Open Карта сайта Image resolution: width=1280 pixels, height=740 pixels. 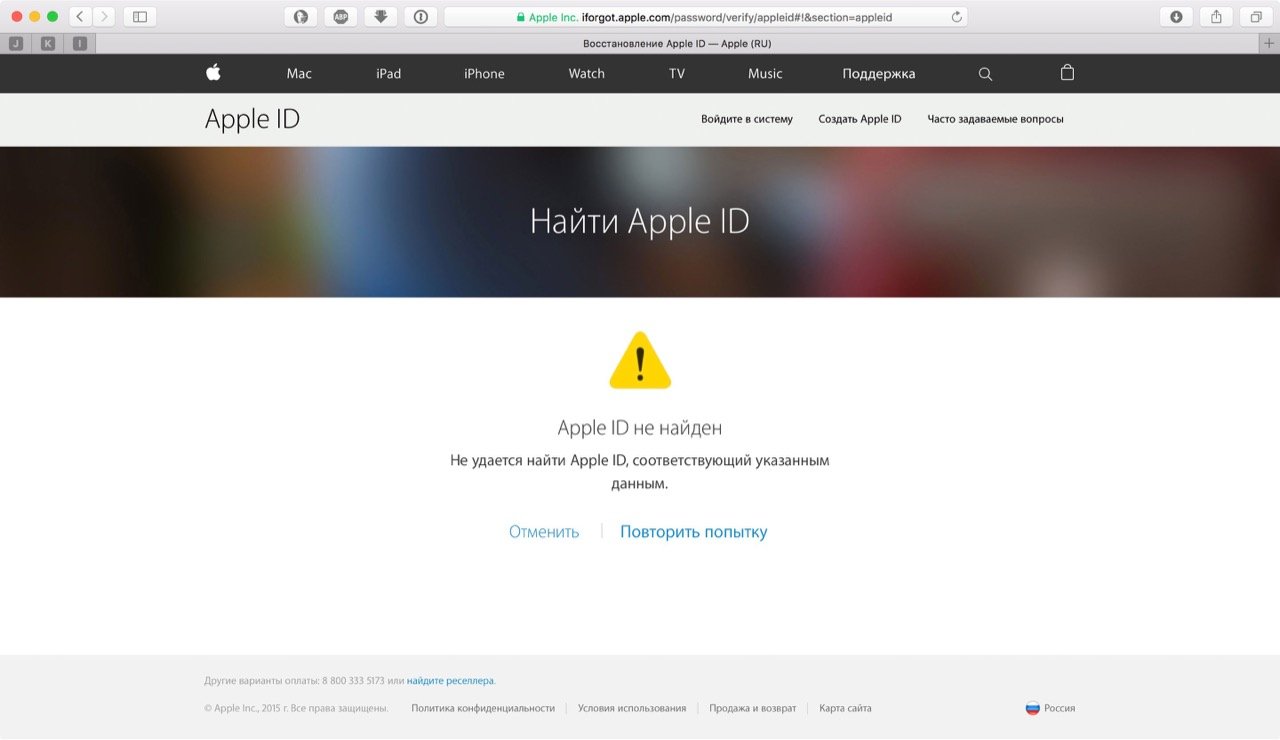(845, 708)
